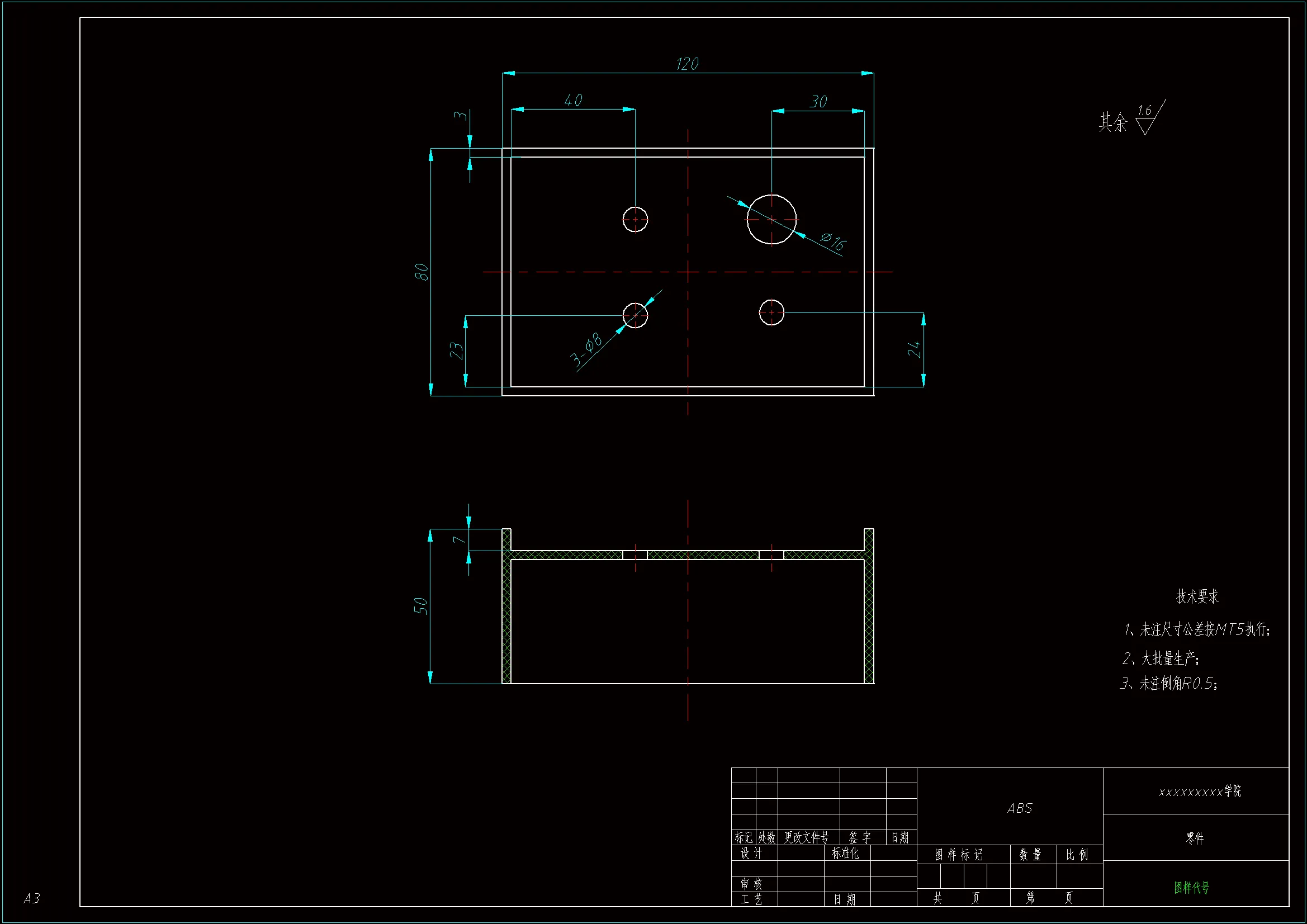Screen dimensions: 1307x924
Task: Select the 40 horizontal dimension text
Action: click(573, 100)
